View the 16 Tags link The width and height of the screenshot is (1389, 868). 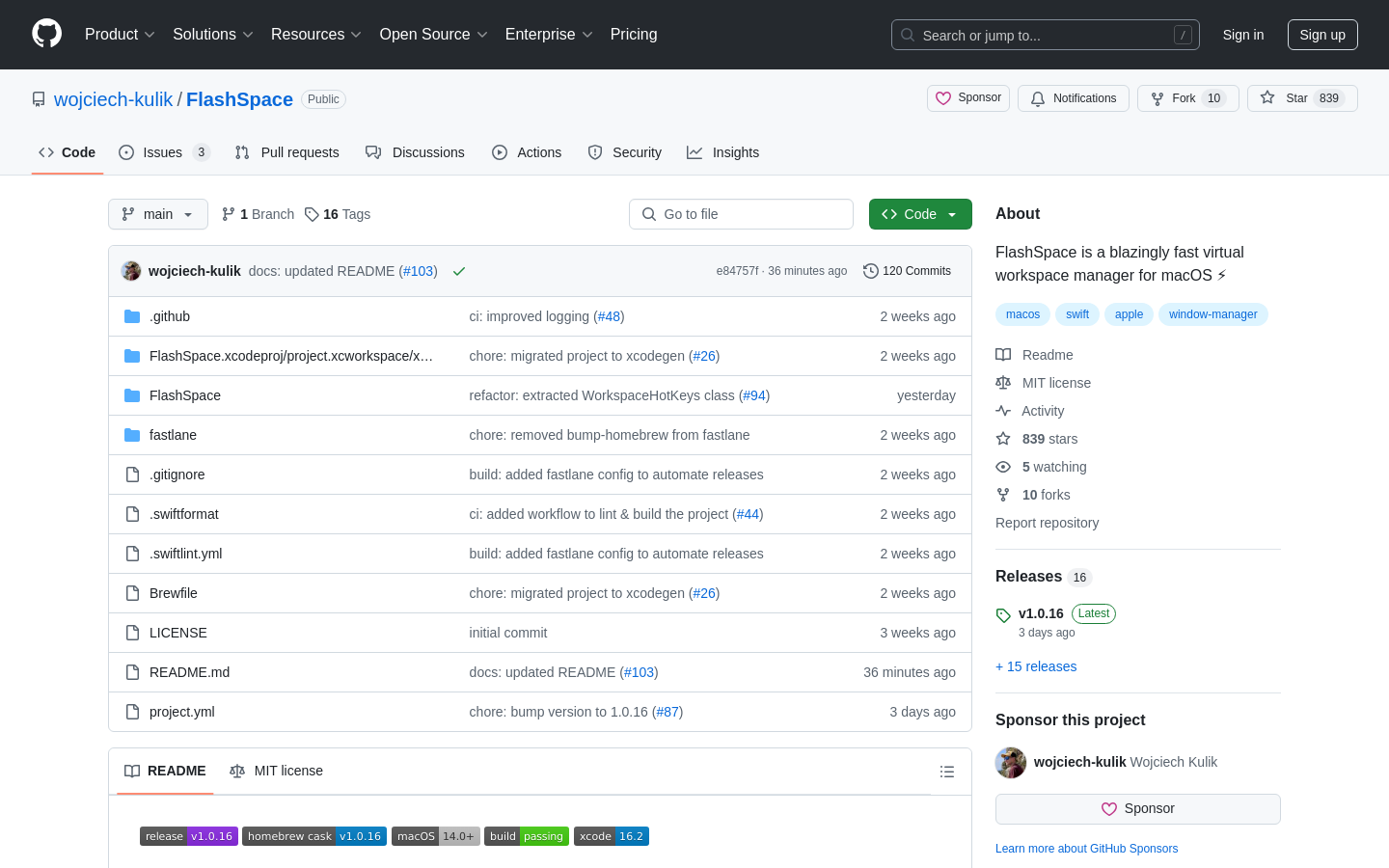tap(338, 214)
